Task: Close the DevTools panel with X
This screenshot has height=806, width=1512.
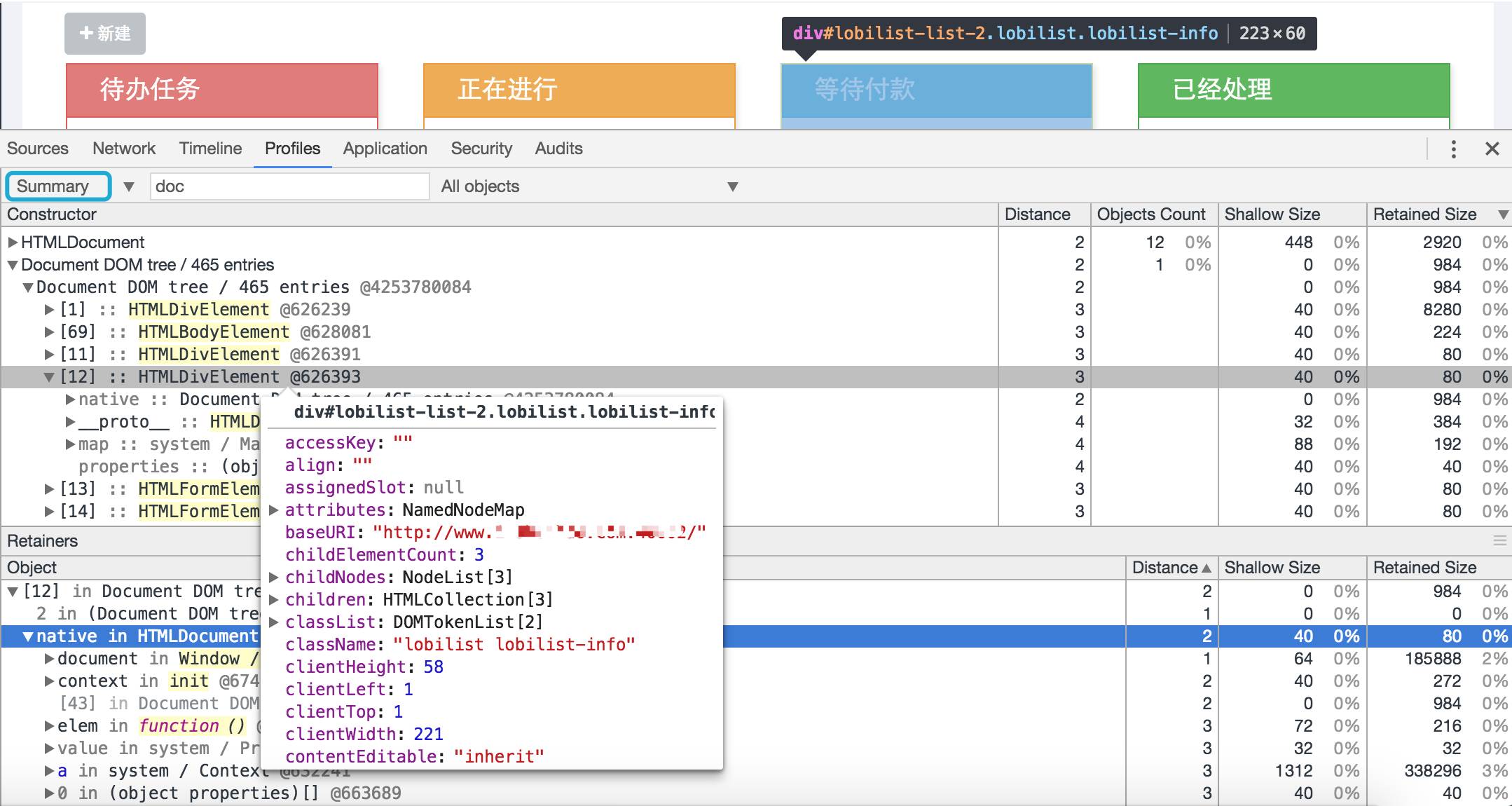Action: click(1492, 149)
